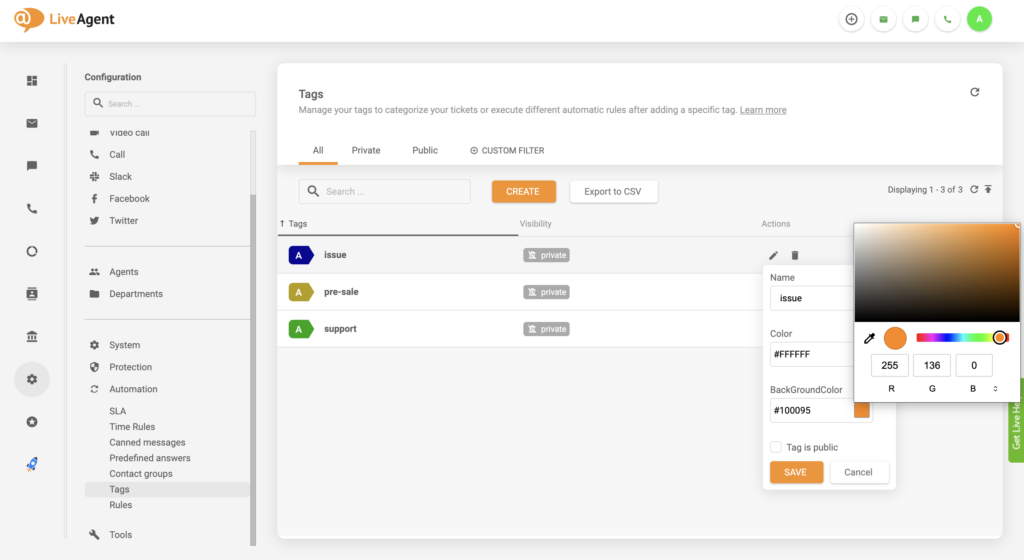Enable the 'Tag is public' checkbox
This screenshot has width=1024, height=560.
776,447
